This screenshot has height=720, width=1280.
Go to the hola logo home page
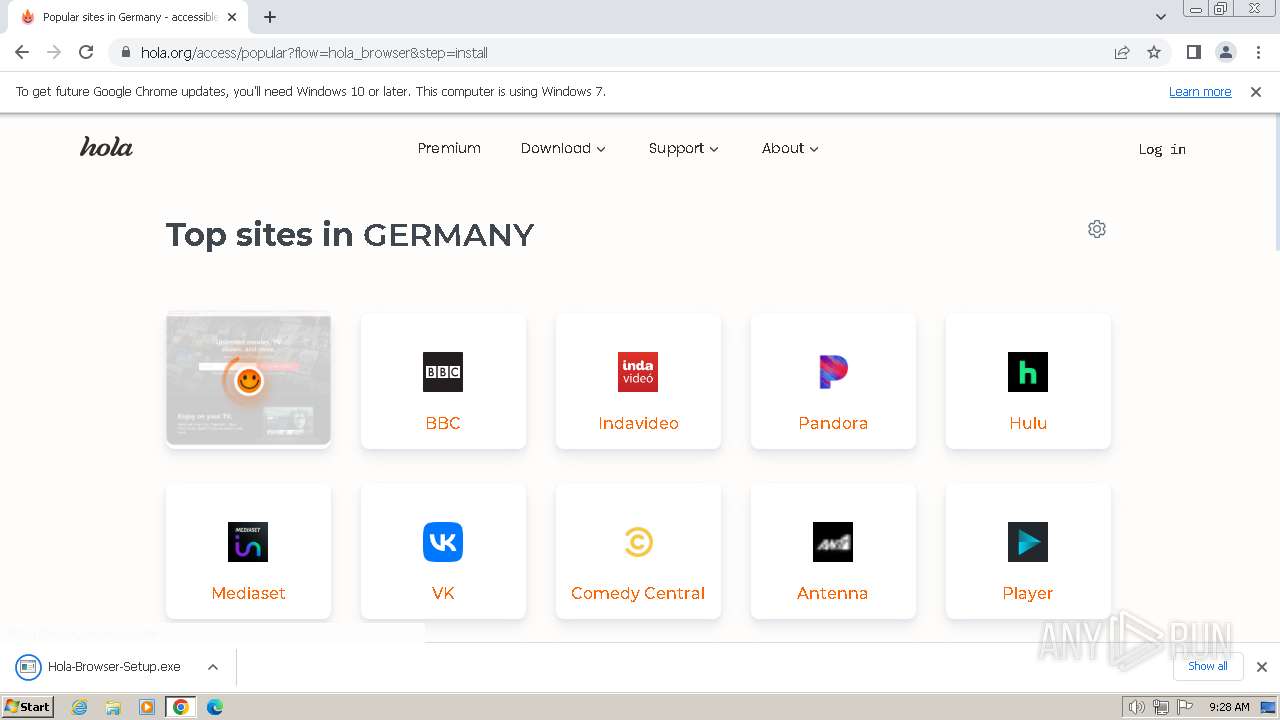pyautogui.click(x=106, y=148)
